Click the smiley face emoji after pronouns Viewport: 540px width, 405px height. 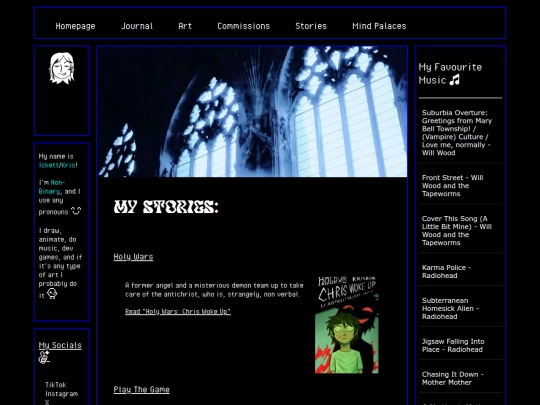pos(76,210)
